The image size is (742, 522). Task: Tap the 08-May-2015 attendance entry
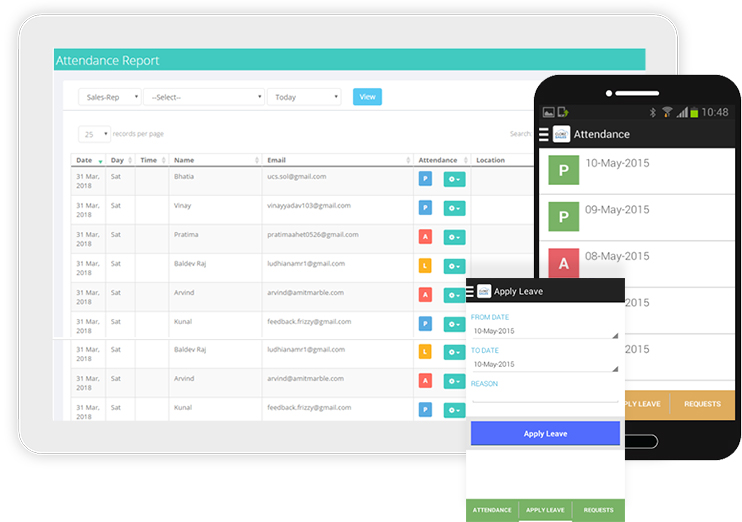(x=637, y=264)
